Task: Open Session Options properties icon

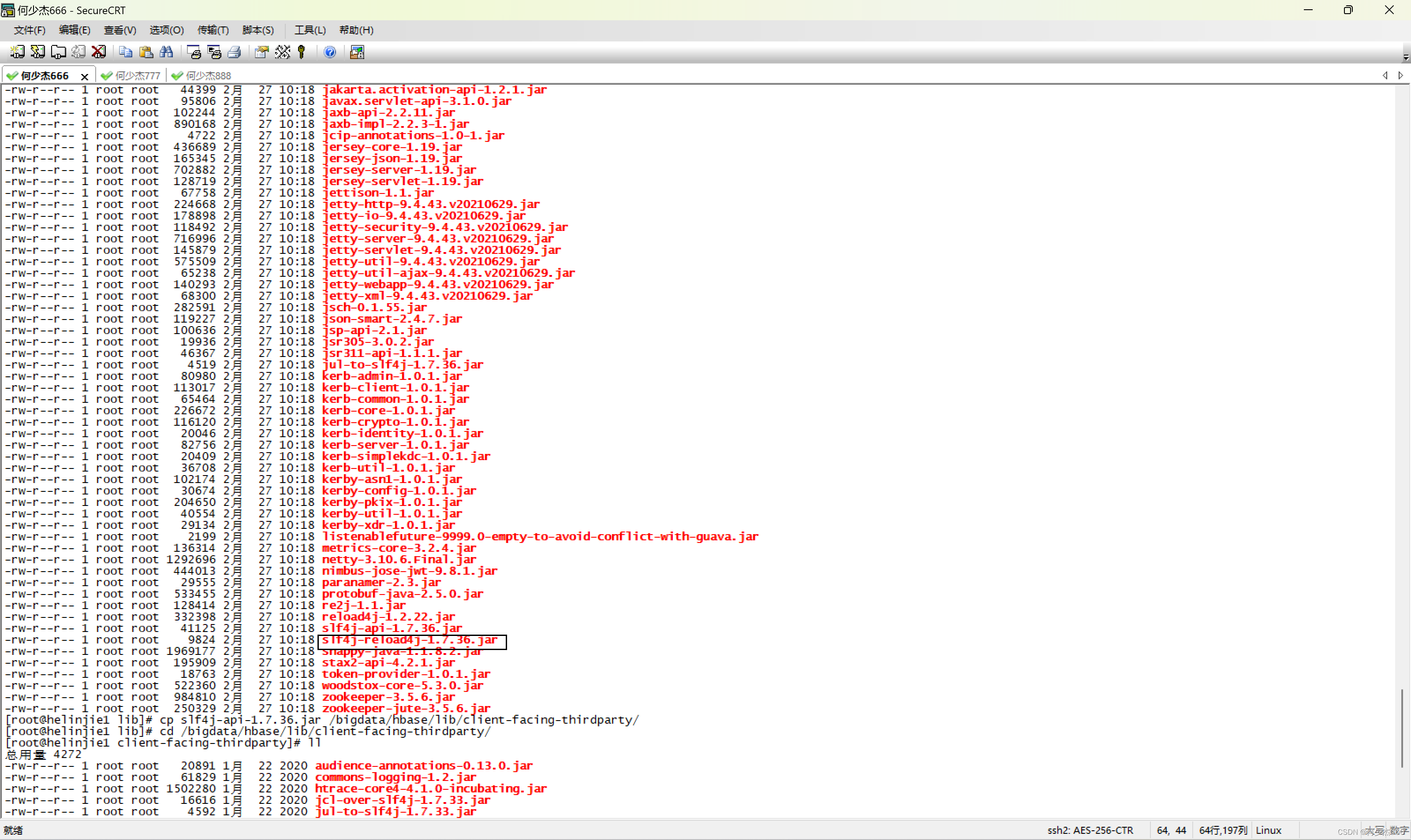Action: [x=261, y=52]
